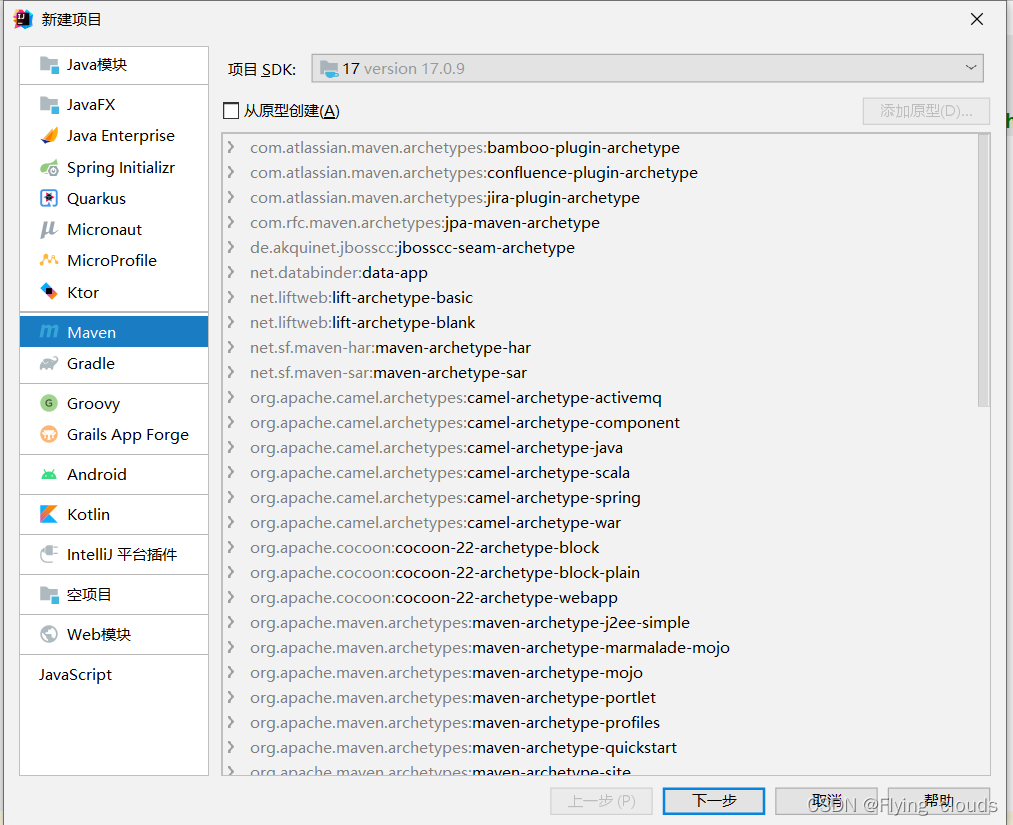Image resolution: width=1013 pixels, height=825 pixels.
Task: Click the 上一步 (P) button
Action: click(601, 801)
